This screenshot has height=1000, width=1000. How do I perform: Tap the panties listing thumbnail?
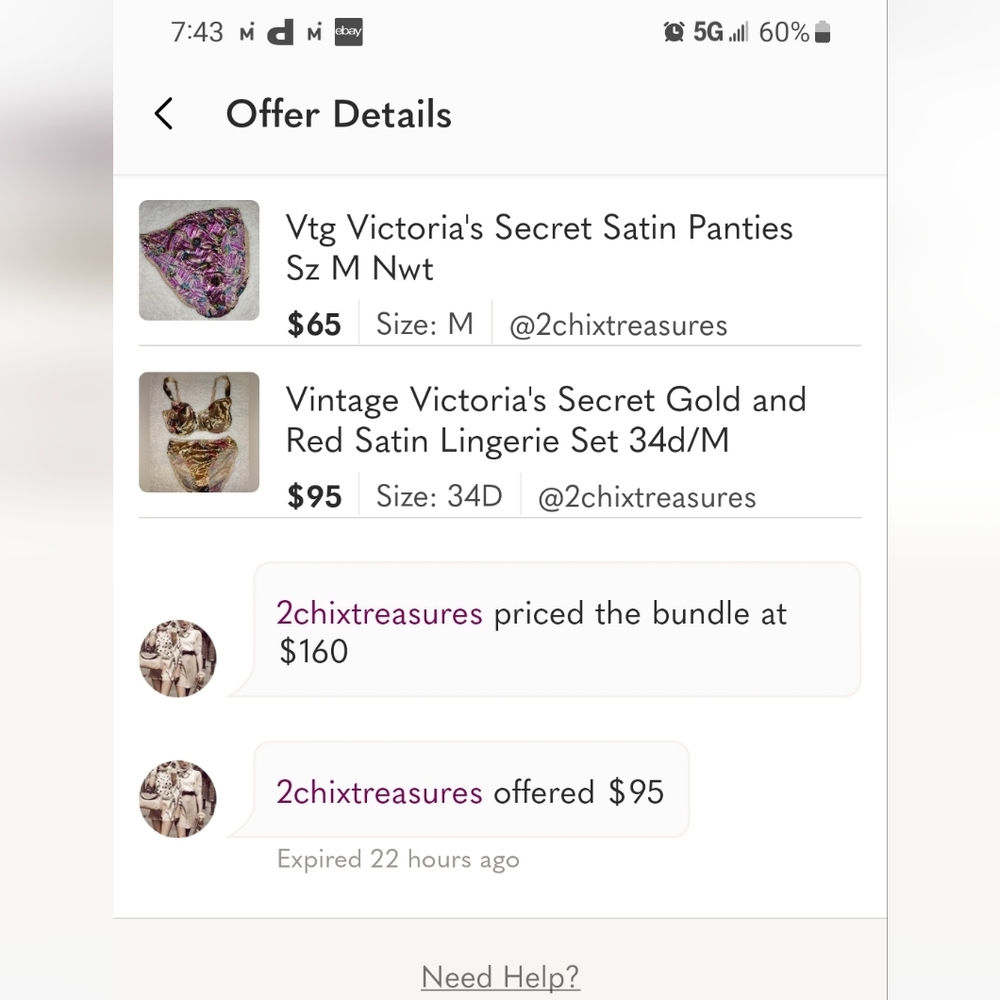point(199,260)
